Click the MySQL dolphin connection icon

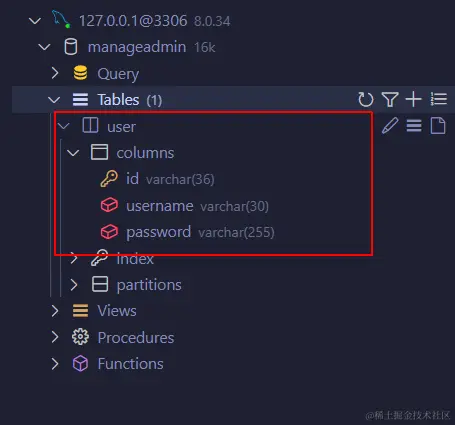61,19
